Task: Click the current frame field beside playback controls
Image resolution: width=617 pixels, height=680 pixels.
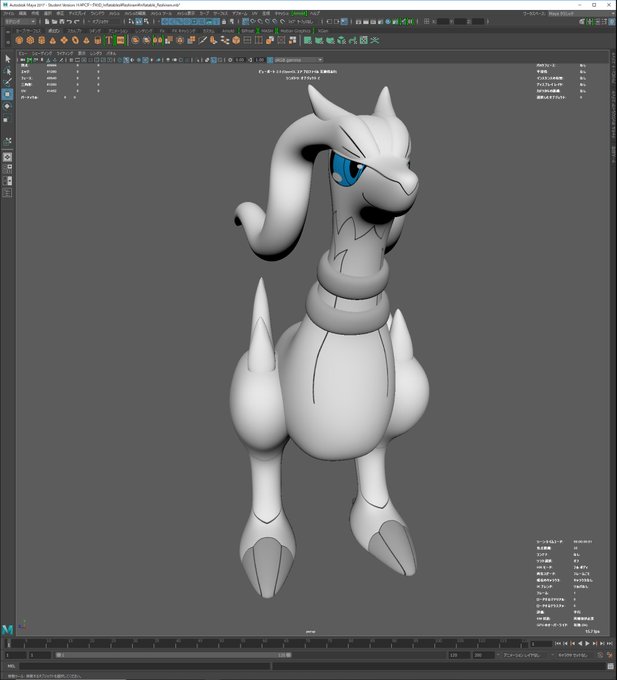Action: point(541,644)
